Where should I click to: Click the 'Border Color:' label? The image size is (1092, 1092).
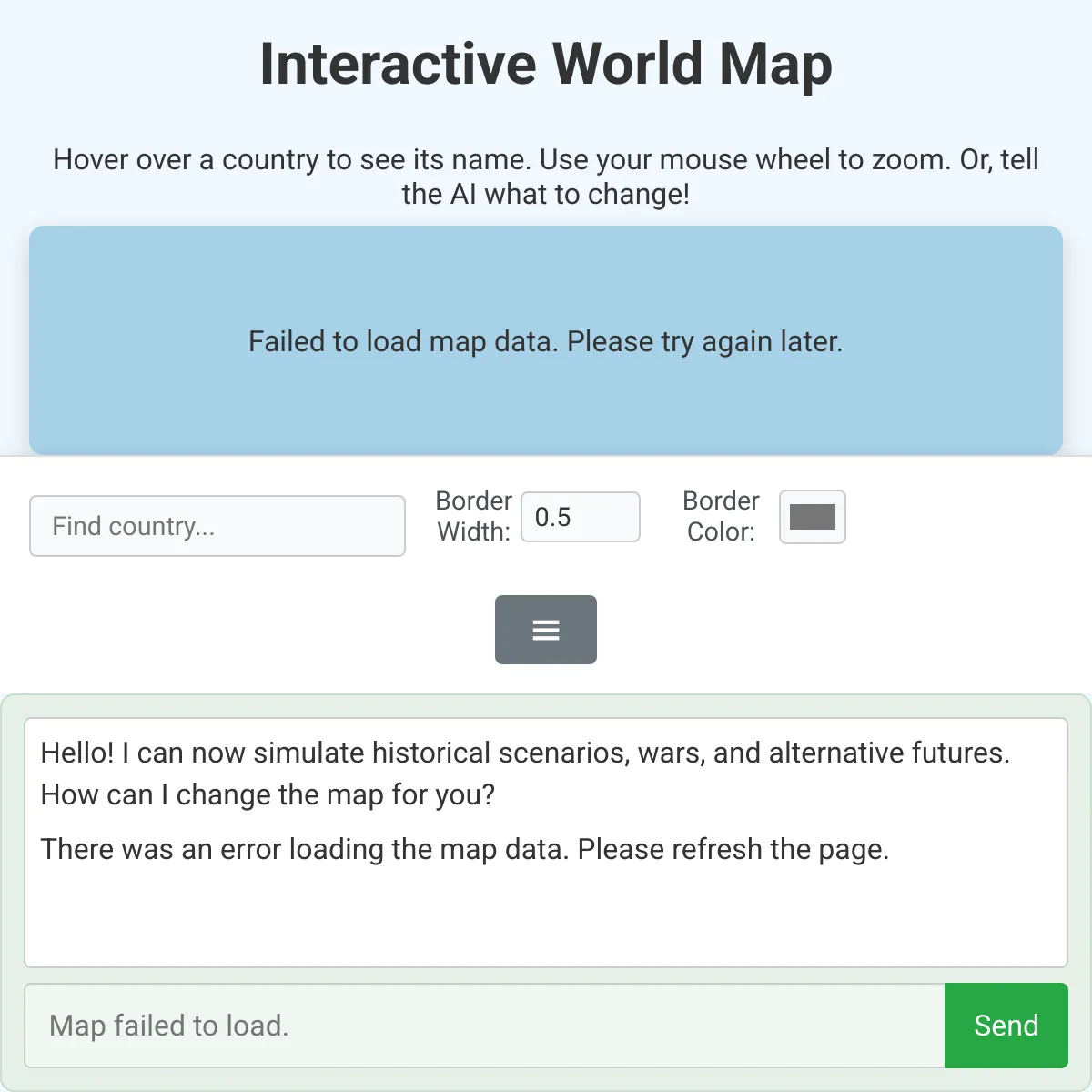point(721,516)
